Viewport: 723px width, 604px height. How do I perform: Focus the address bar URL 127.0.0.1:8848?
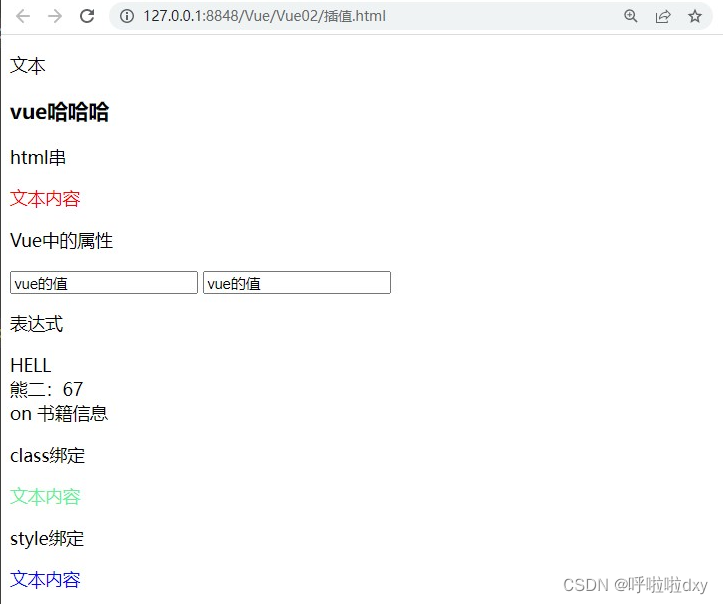pyautogui.click(x=264, y=16)
